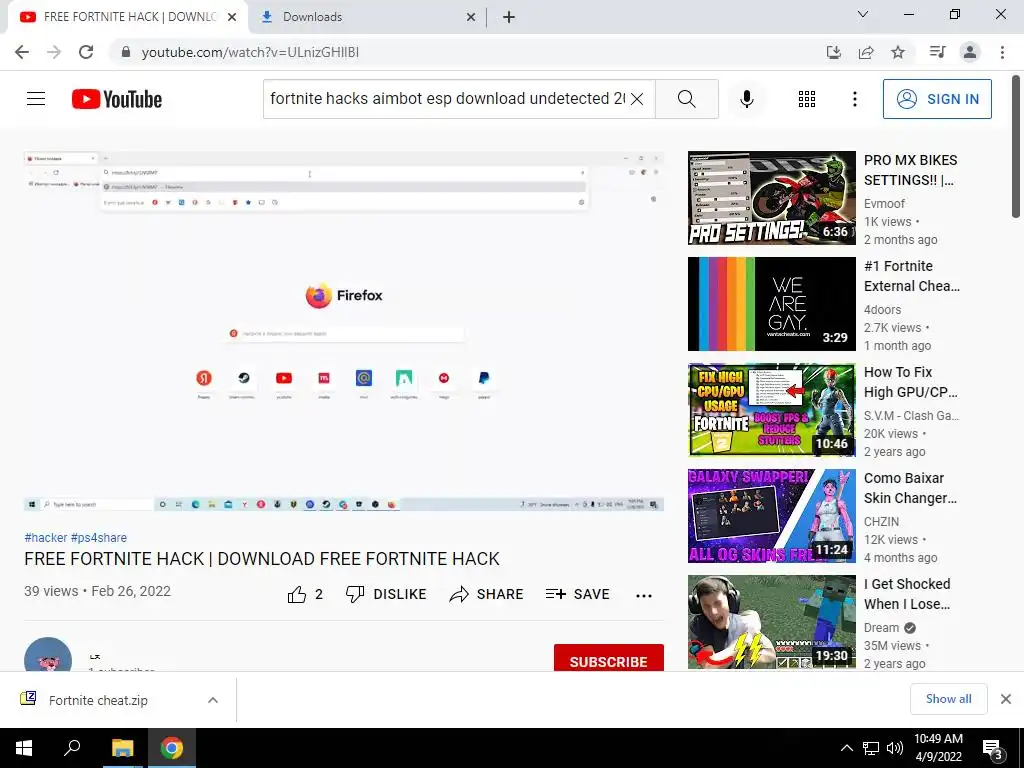
Task: Open Chrome's tab search chevron
Action: (863, 14)
